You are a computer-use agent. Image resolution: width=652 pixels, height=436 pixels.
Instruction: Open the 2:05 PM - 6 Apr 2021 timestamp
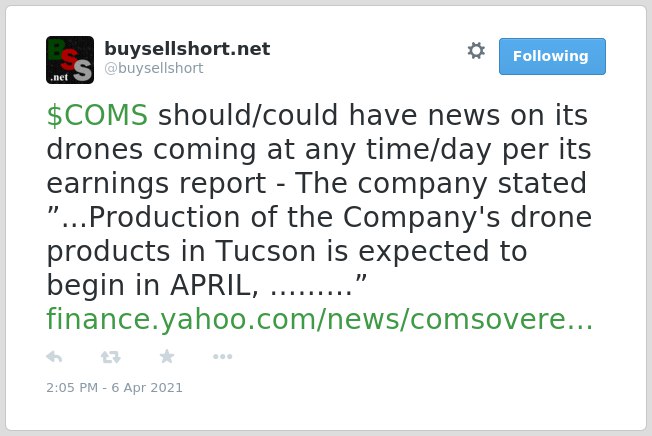click(114, 387)
